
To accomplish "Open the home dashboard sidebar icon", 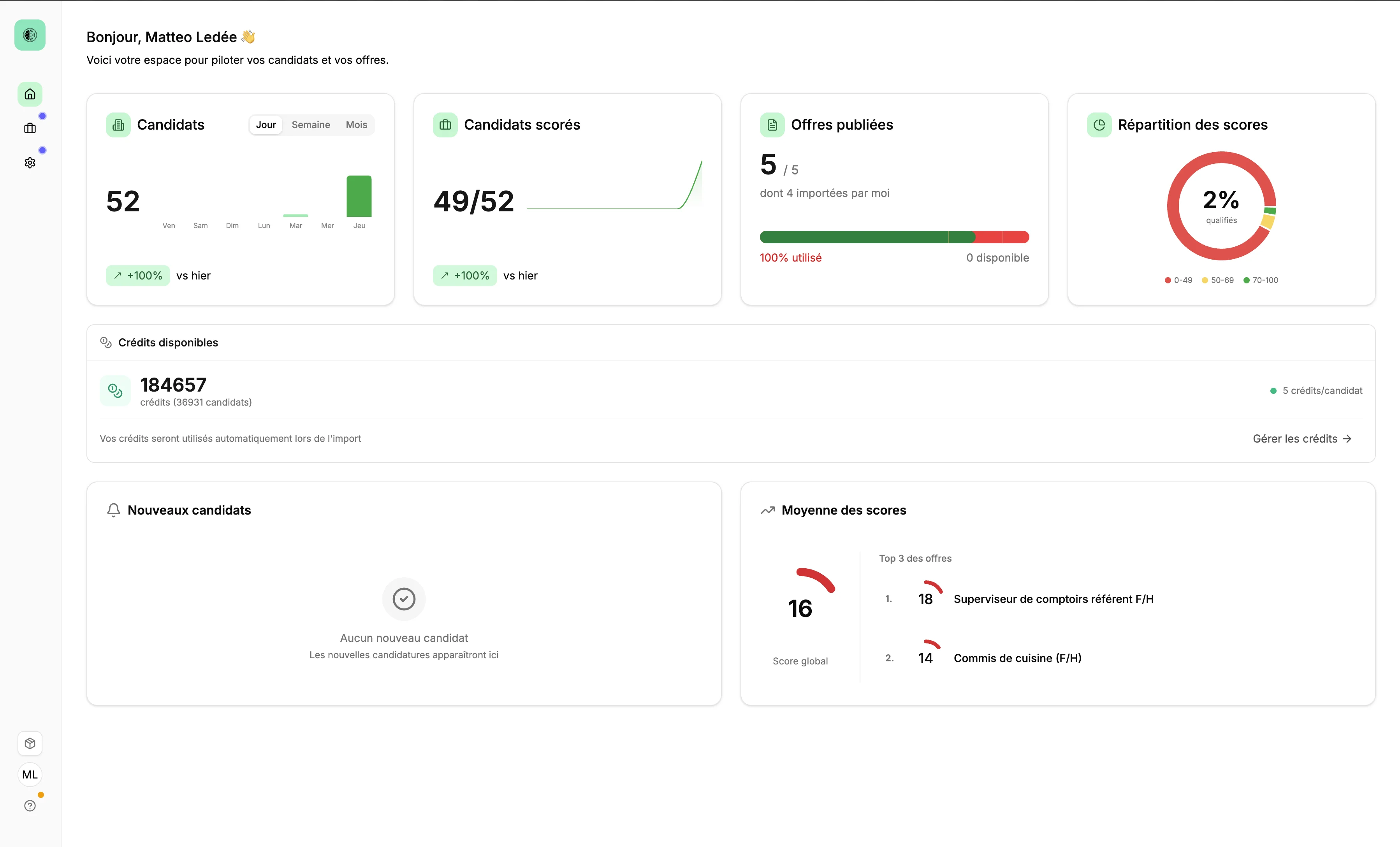I will 30,94.
